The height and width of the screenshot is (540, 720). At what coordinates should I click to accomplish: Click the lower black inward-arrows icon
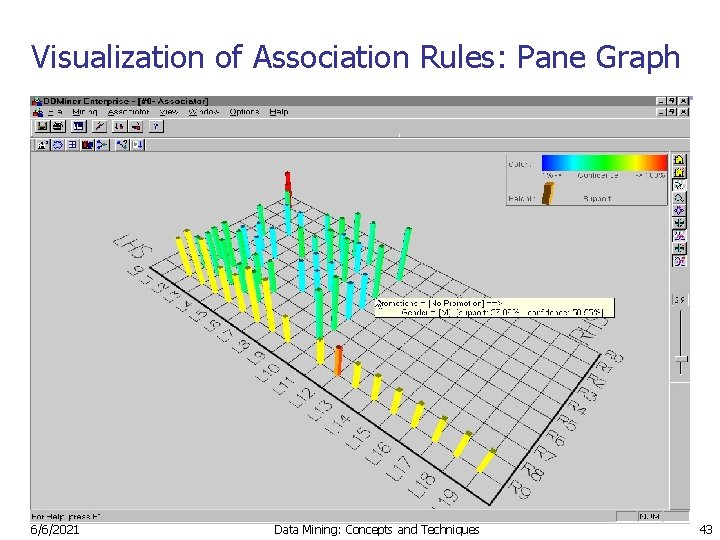(679, 248)
